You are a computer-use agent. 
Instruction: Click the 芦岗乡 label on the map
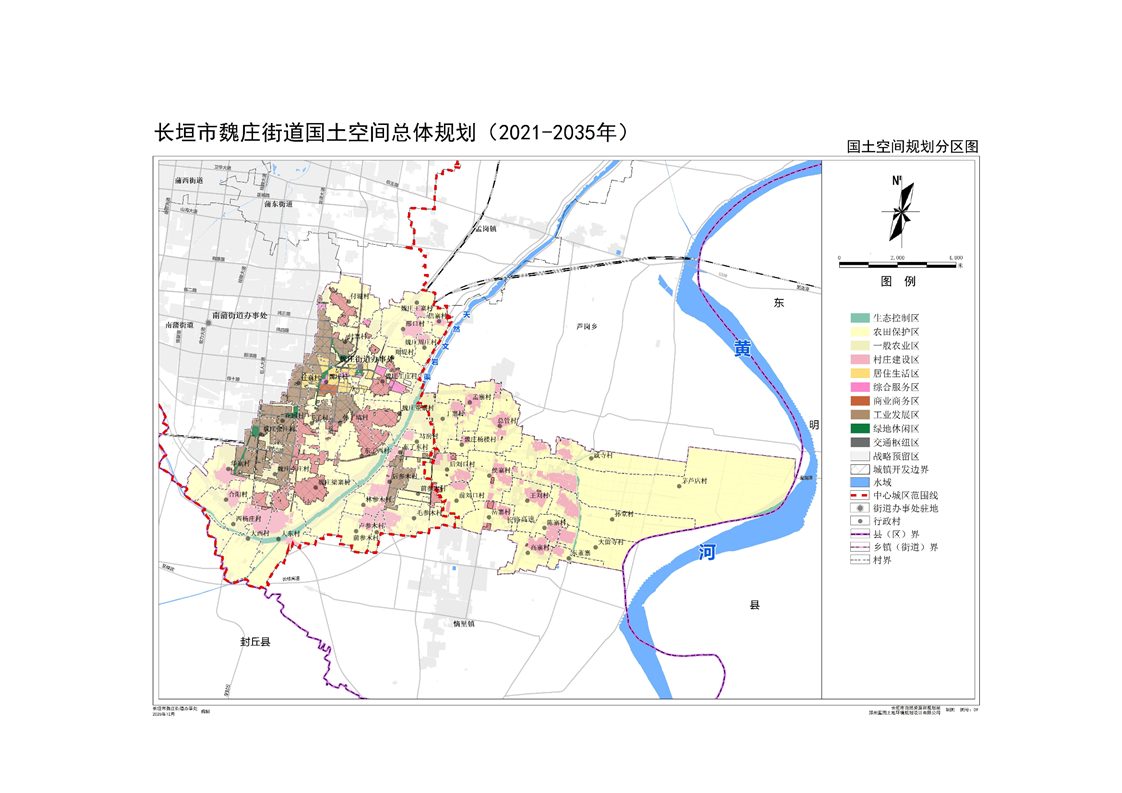click(587, 327)
